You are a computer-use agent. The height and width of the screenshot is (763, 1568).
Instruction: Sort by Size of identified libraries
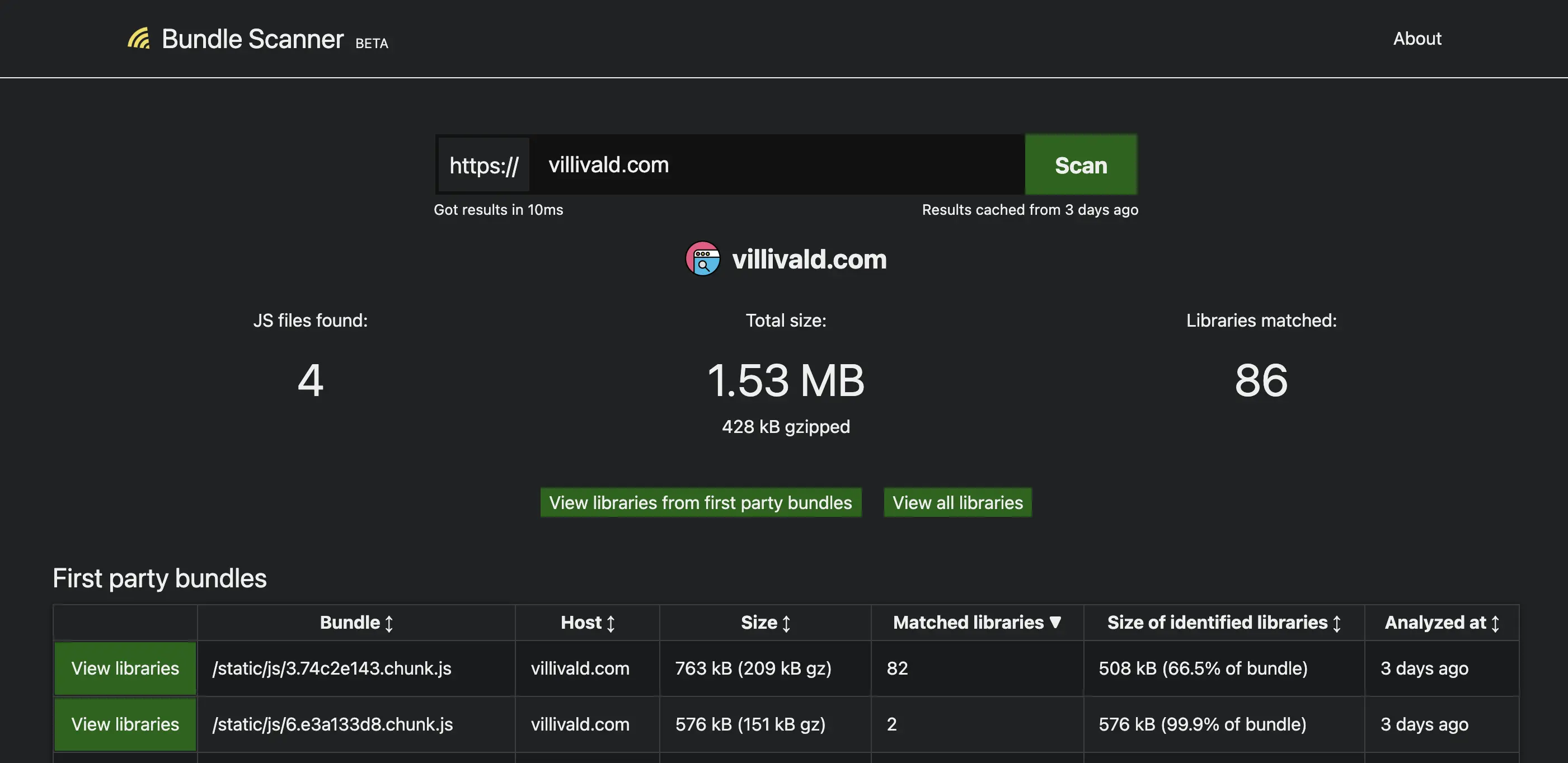(1223, 623)
